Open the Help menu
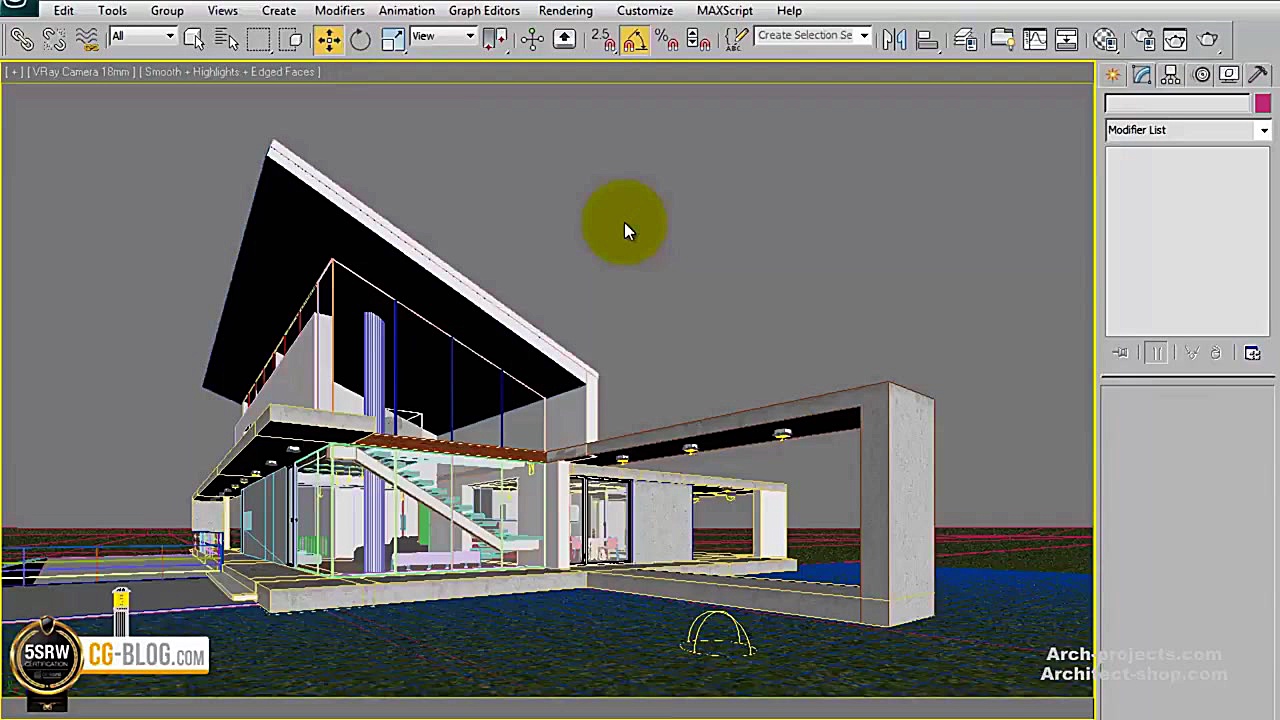 pyautogui.click(x=789, y=10)
